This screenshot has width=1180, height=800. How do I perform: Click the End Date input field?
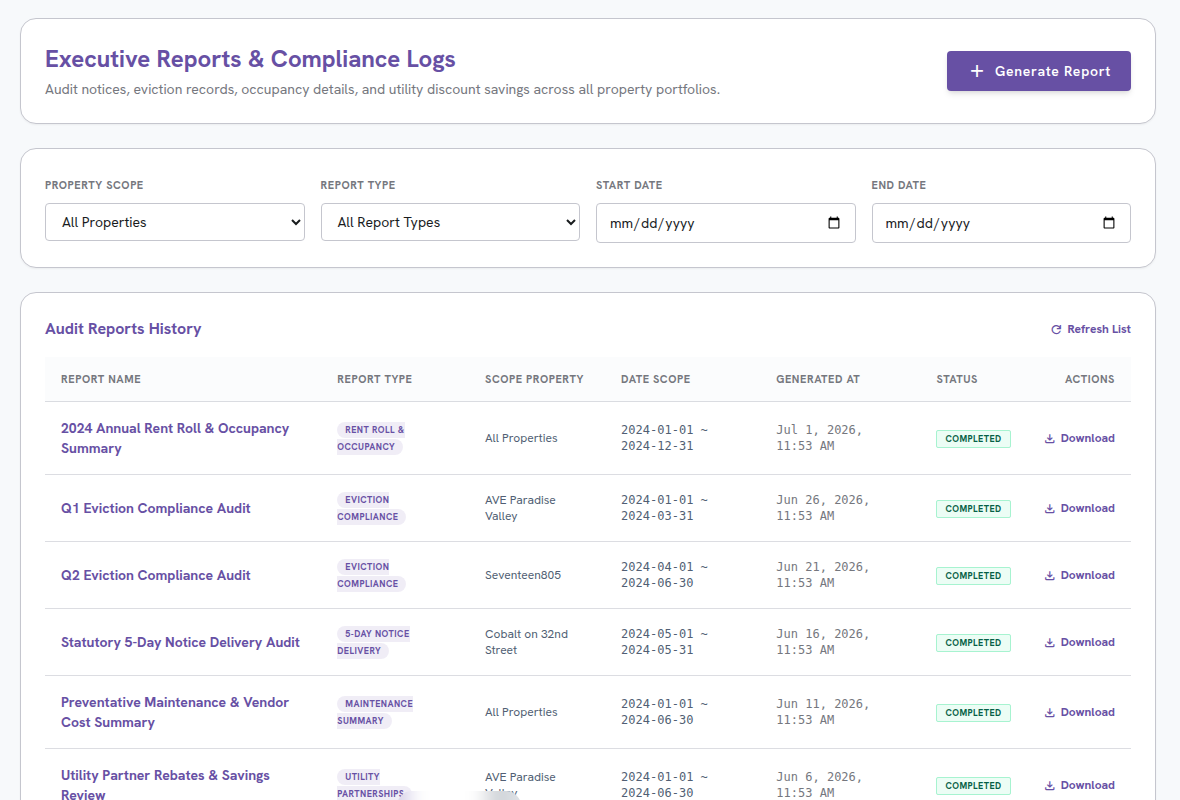click(1001, 223)
